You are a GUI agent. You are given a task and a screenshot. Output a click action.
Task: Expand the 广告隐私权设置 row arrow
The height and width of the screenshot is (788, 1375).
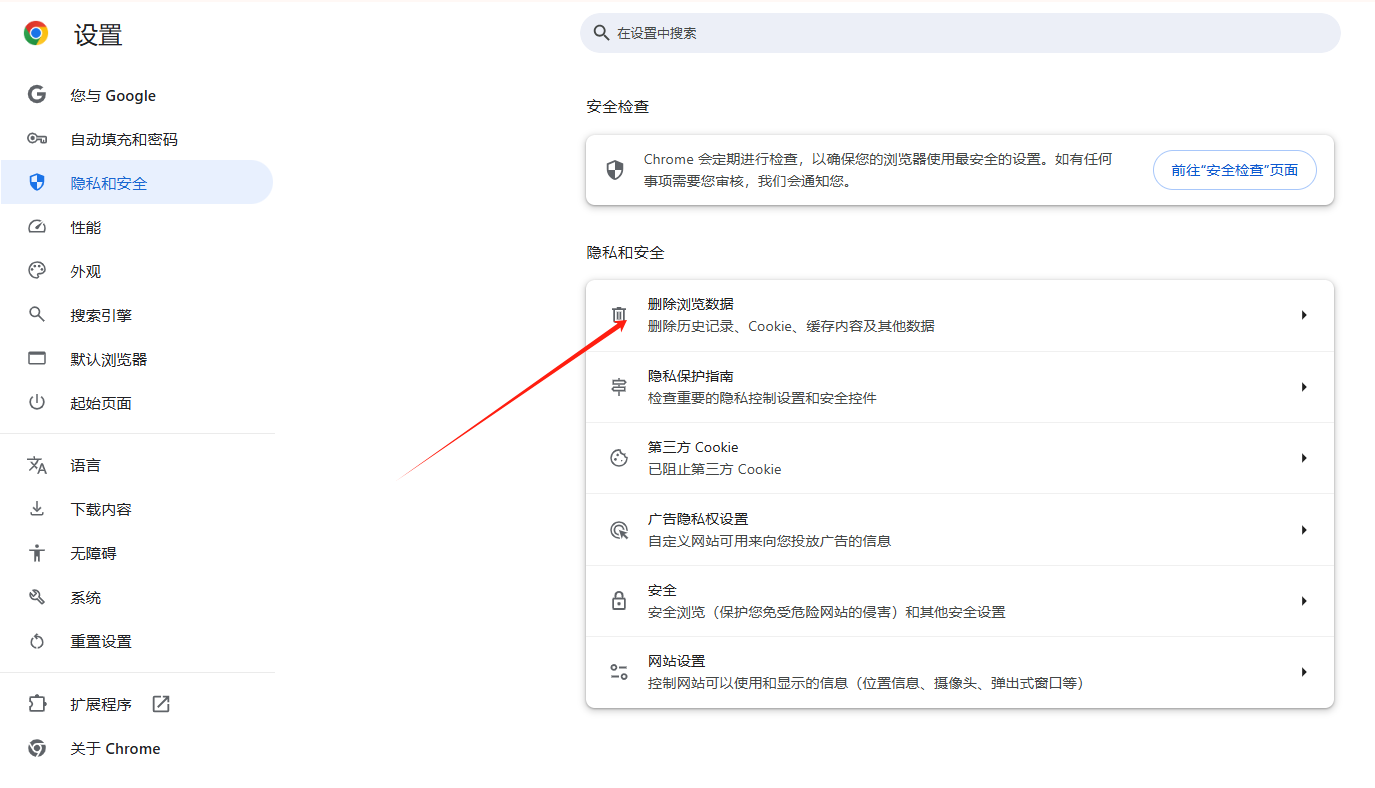point(1304,530)
